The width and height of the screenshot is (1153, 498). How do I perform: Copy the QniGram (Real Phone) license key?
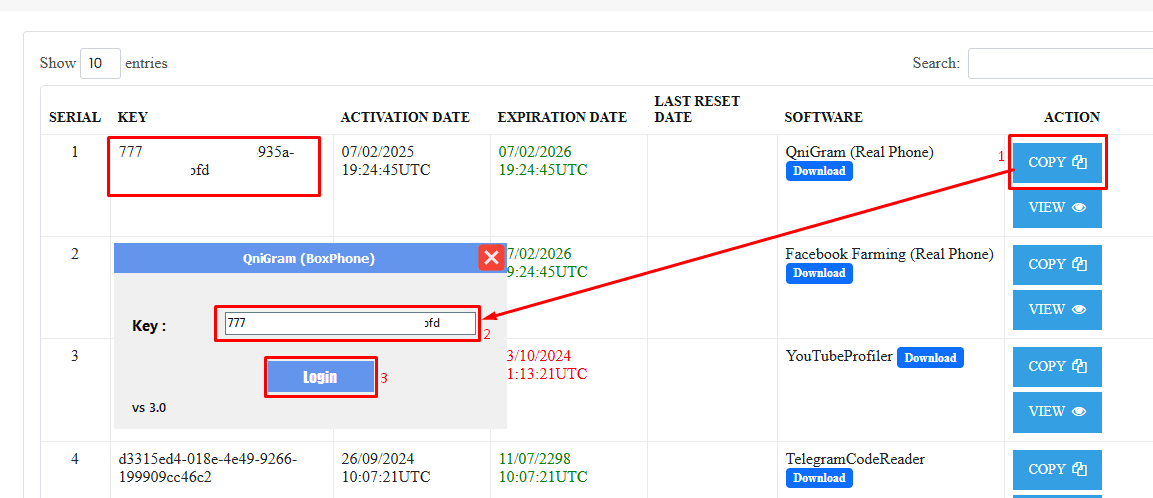pyautogui.click(x=1057, y=162)
